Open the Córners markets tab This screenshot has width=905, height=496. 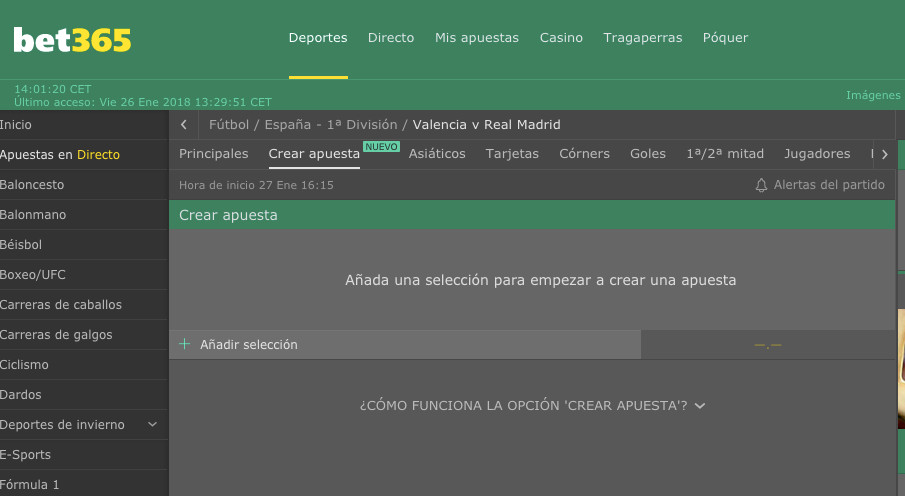(584, 154)
